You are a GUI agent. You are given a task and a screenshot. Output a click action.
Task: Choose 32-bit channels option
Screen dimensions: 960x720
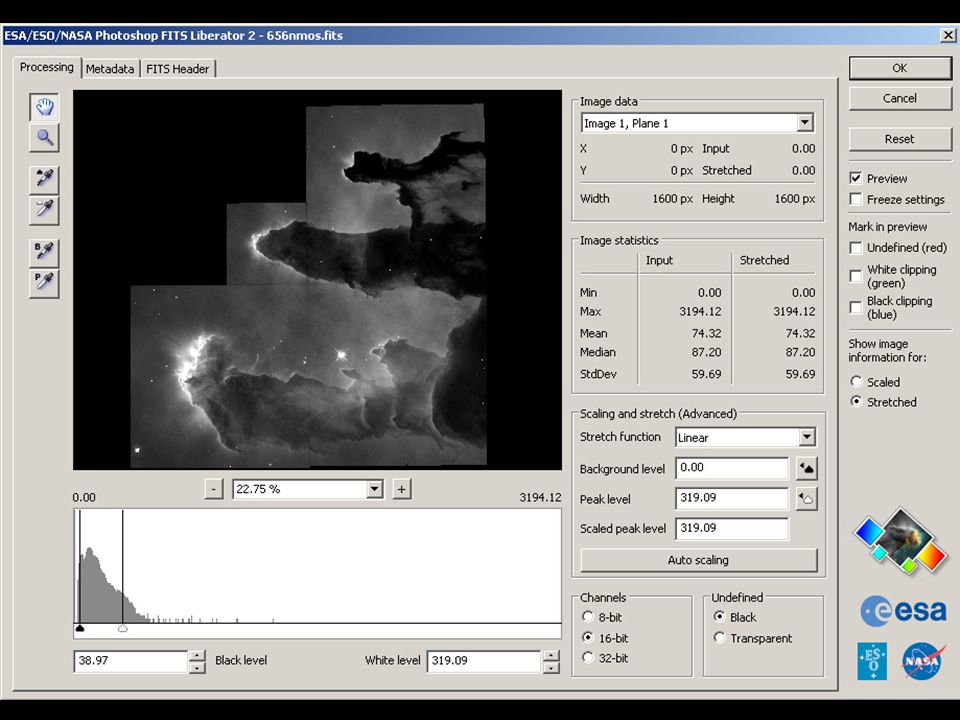[x=588, y=658]
